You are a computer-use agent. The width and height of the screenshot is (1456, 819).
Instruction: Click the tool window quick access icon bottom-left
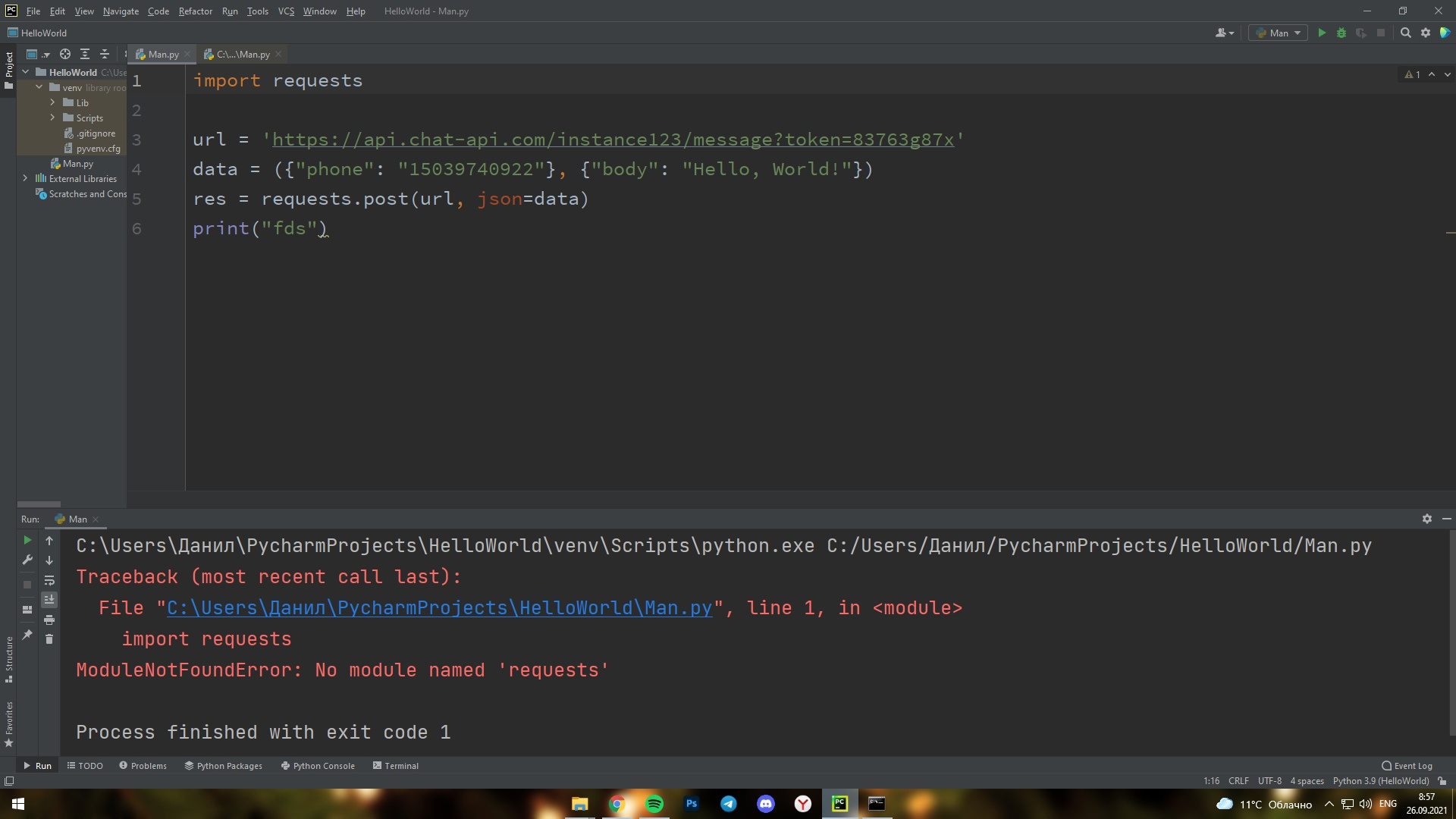[9, 780]
